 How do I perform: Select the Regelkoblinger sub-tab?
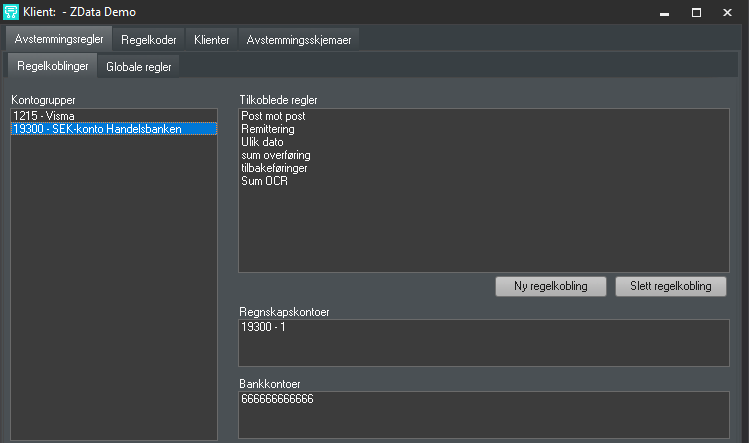coord(54,67)
